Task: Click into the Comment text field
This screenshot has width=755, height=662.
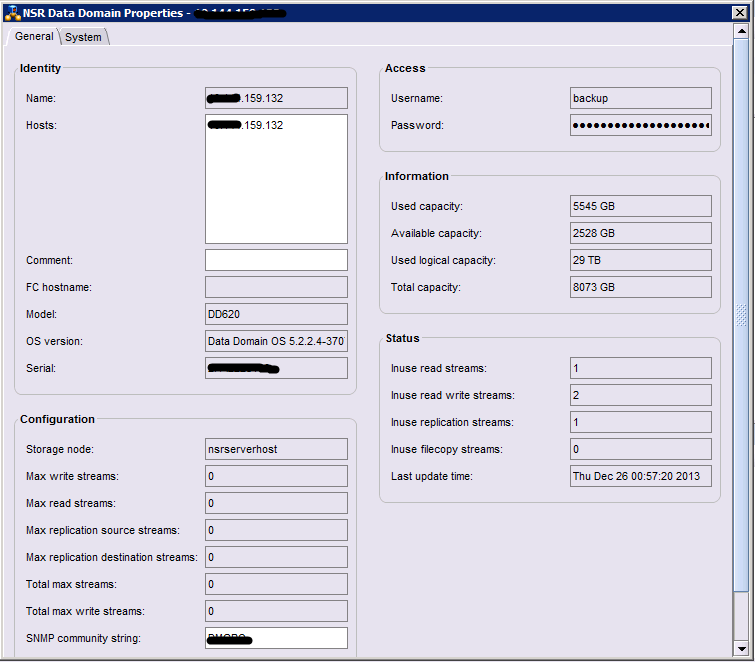Action: tap(276, 260)
